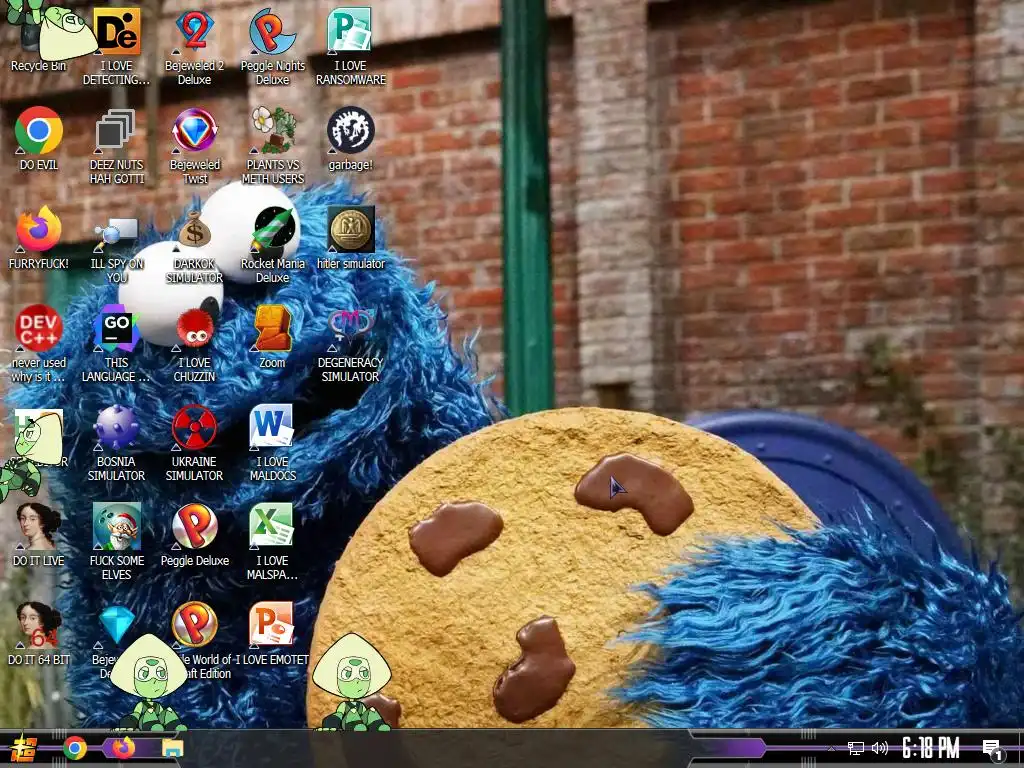Open the network status tray icon
Screen dimensions: 1024x768
(856, 748)
